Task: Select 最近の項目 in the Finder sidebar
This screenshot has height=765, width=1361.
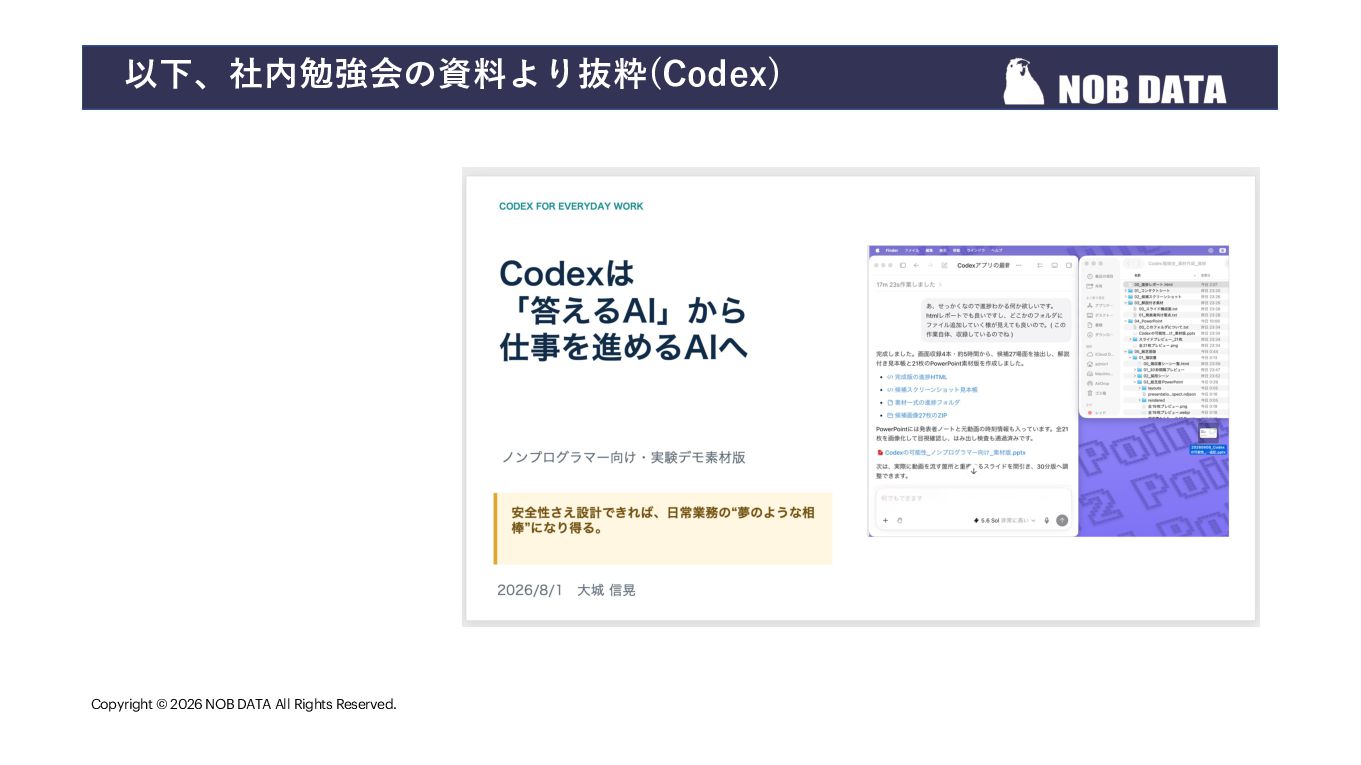Action: (x=1100, y=275)
